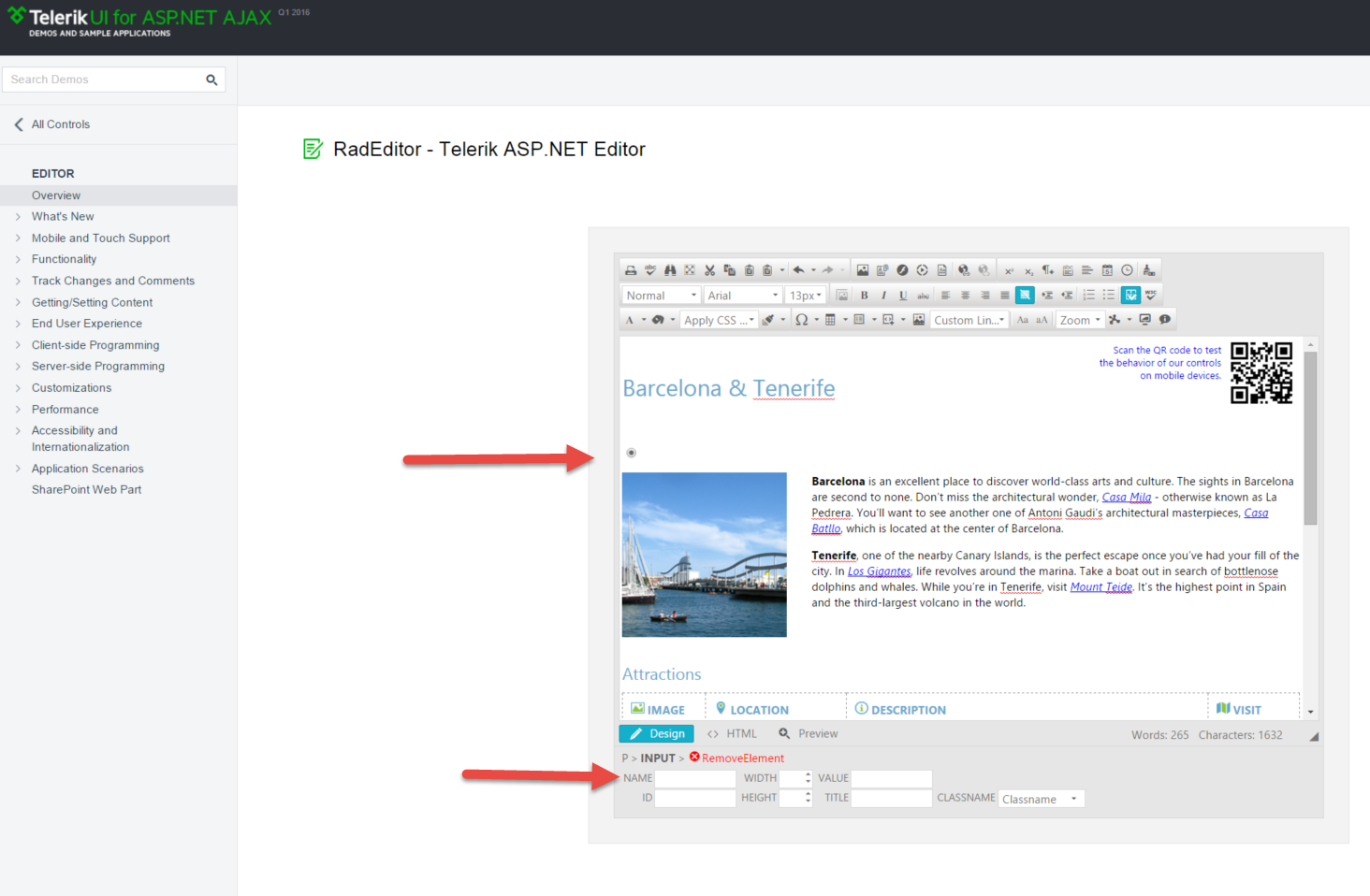The width and height of the screenshot is (1370, 896).
Task: Select the radio button in editor content
Action: point(632,453)
